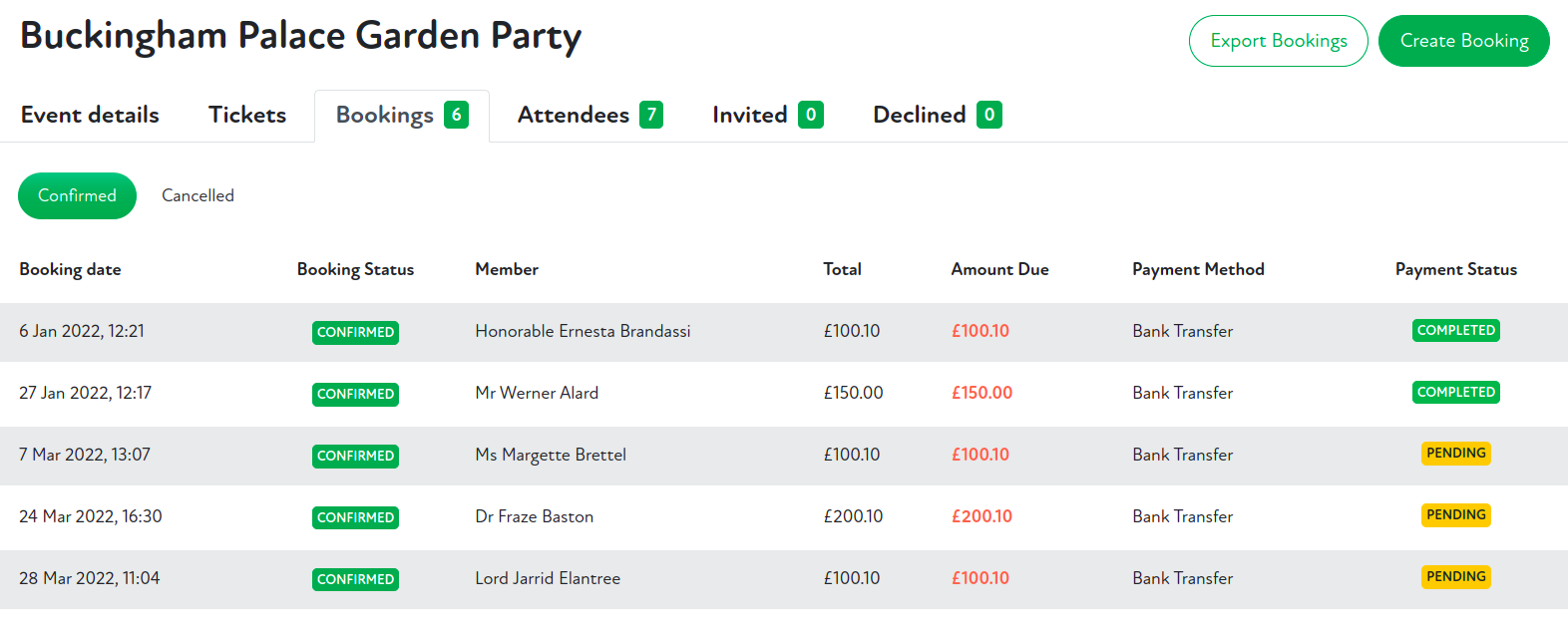The image size is (1568, 631).
Task: Click the Payment Status column header
Action: 1455,269
